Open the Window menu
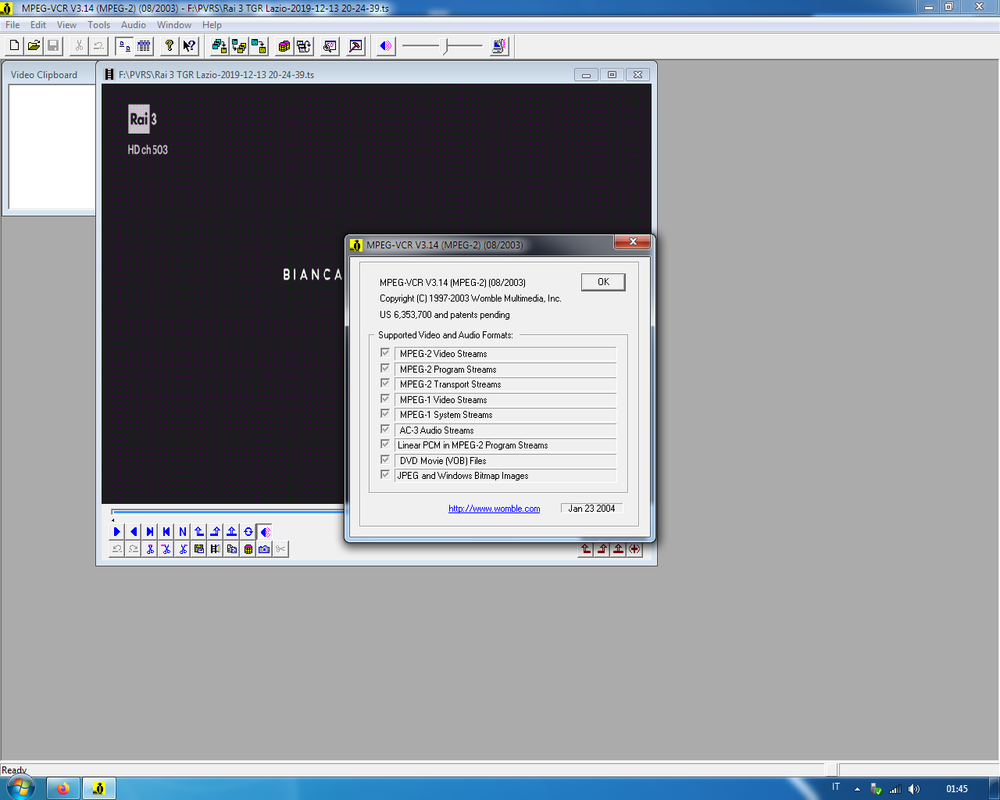This screenshot has width=1000, height=800. click(x=174, y=25)
